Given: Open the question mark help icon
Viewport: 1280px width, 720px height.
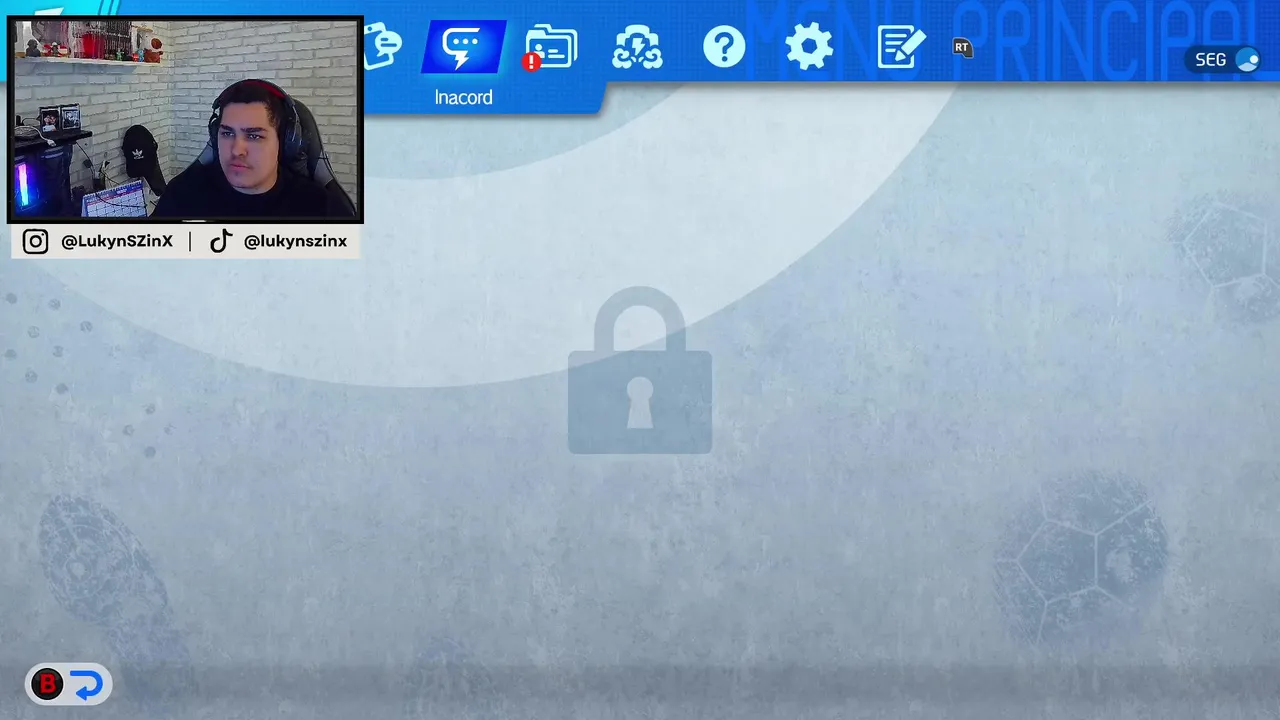Looking at the screenshot, I should click(x=724, y=47).
